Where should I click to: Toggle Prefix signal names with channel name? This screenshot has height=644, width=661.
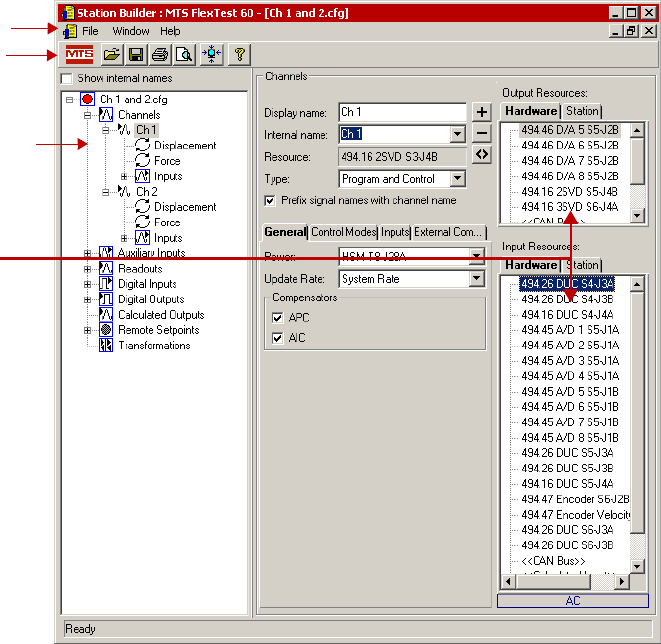point(269,201)
